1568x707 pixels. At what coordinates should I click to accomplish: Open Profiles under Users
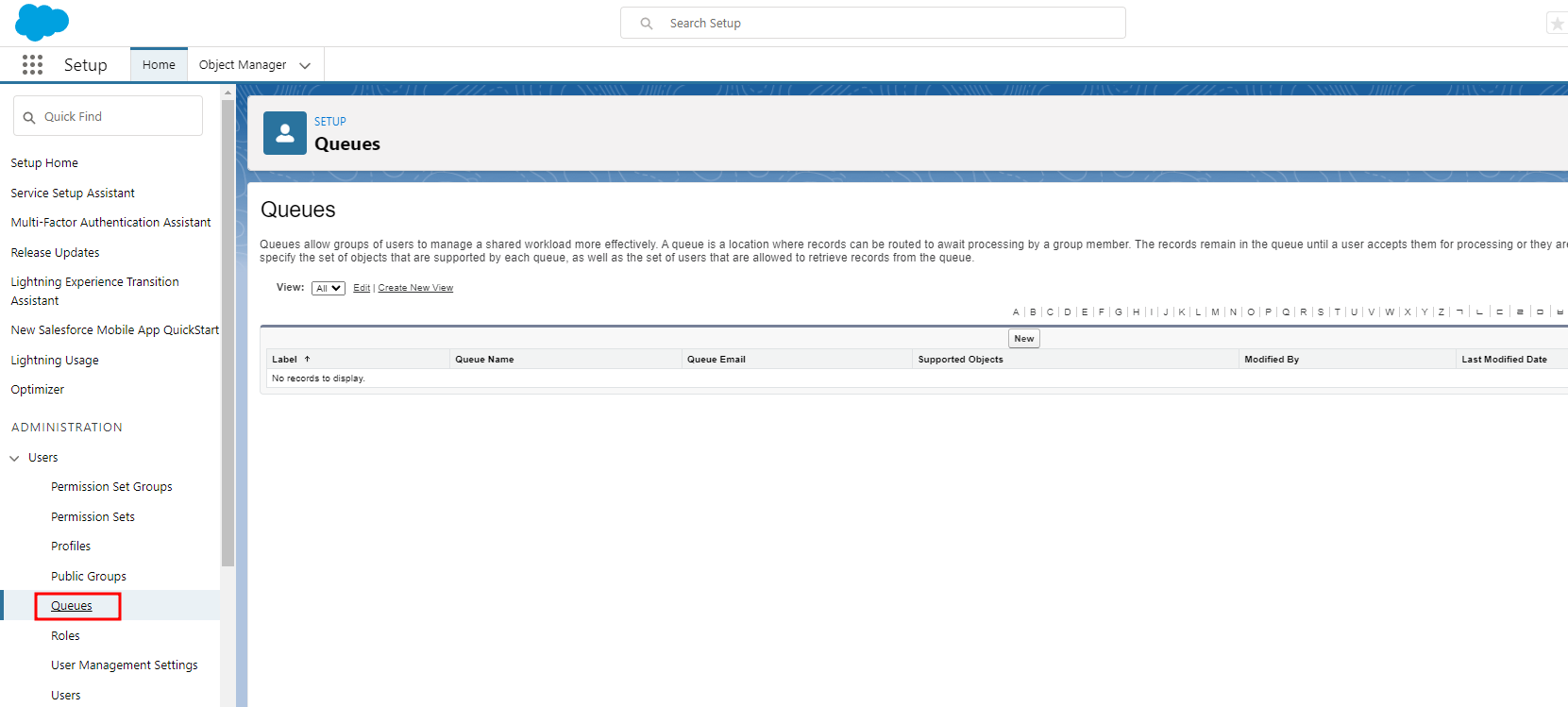coord(71,547)
